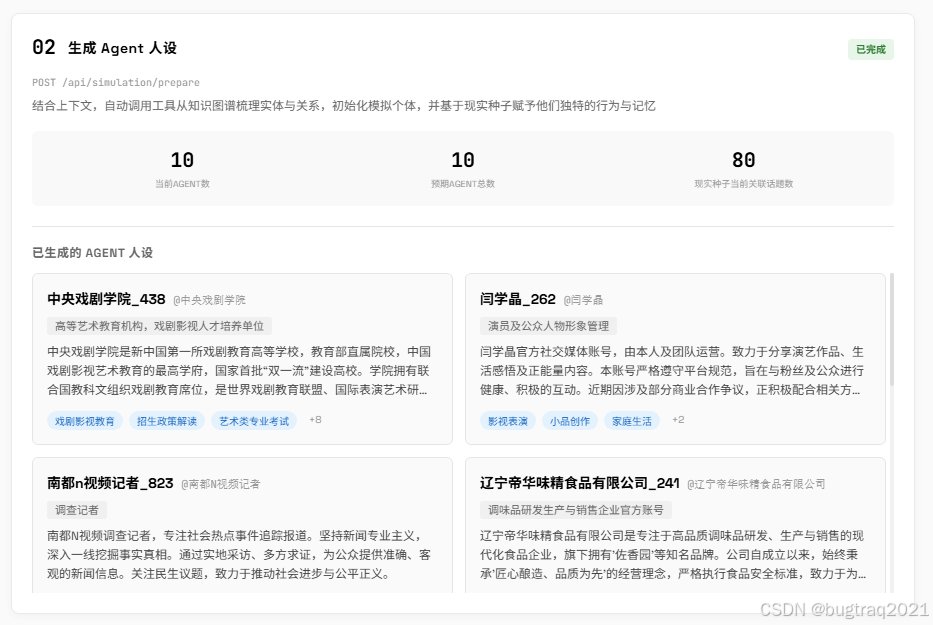Click the 南都N视频 reporter description paragraph
933x625 pixels.
(239, 554)
